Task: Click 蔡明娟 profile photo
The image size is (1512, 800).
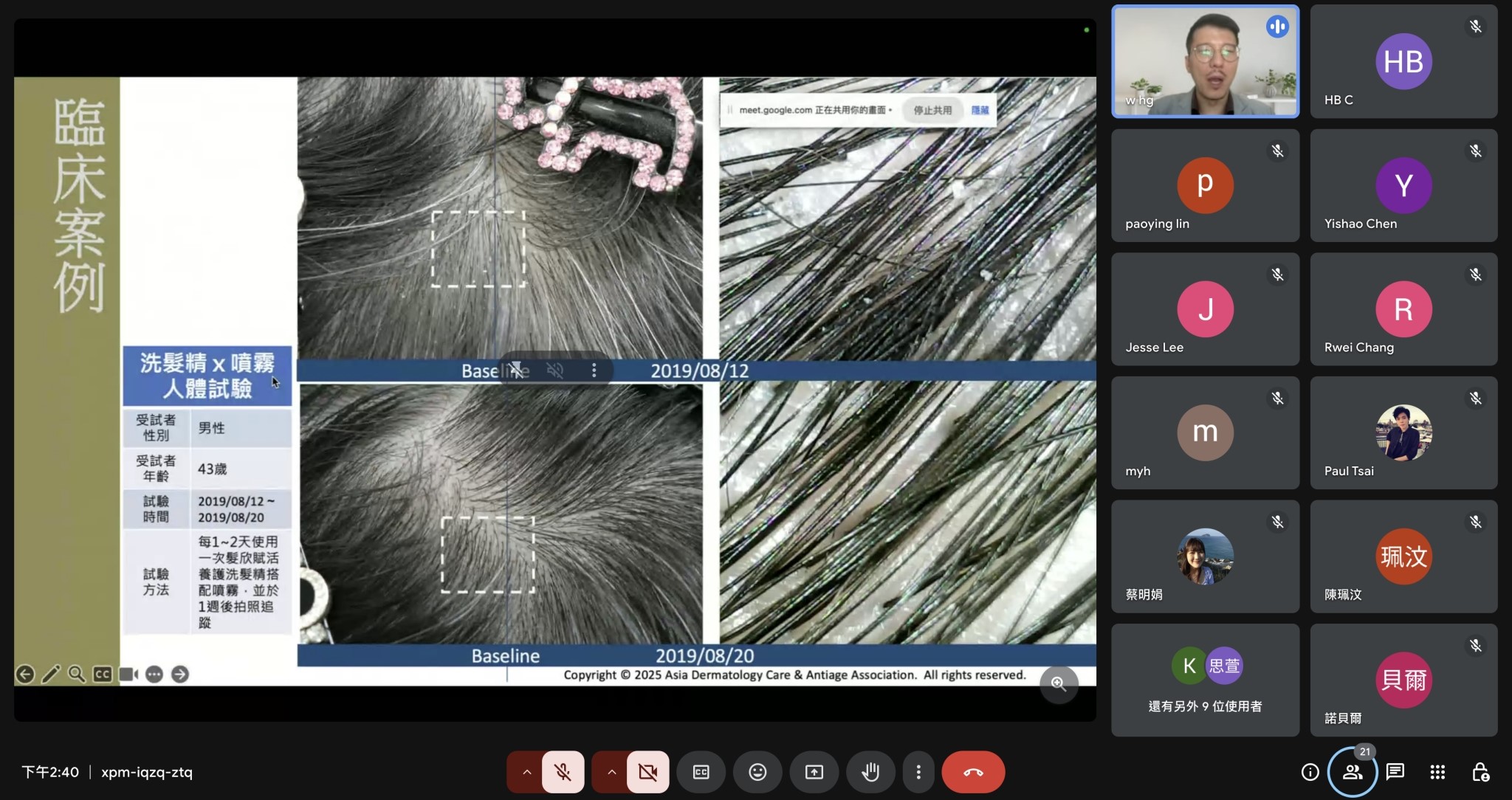Action: point(1205,556)
